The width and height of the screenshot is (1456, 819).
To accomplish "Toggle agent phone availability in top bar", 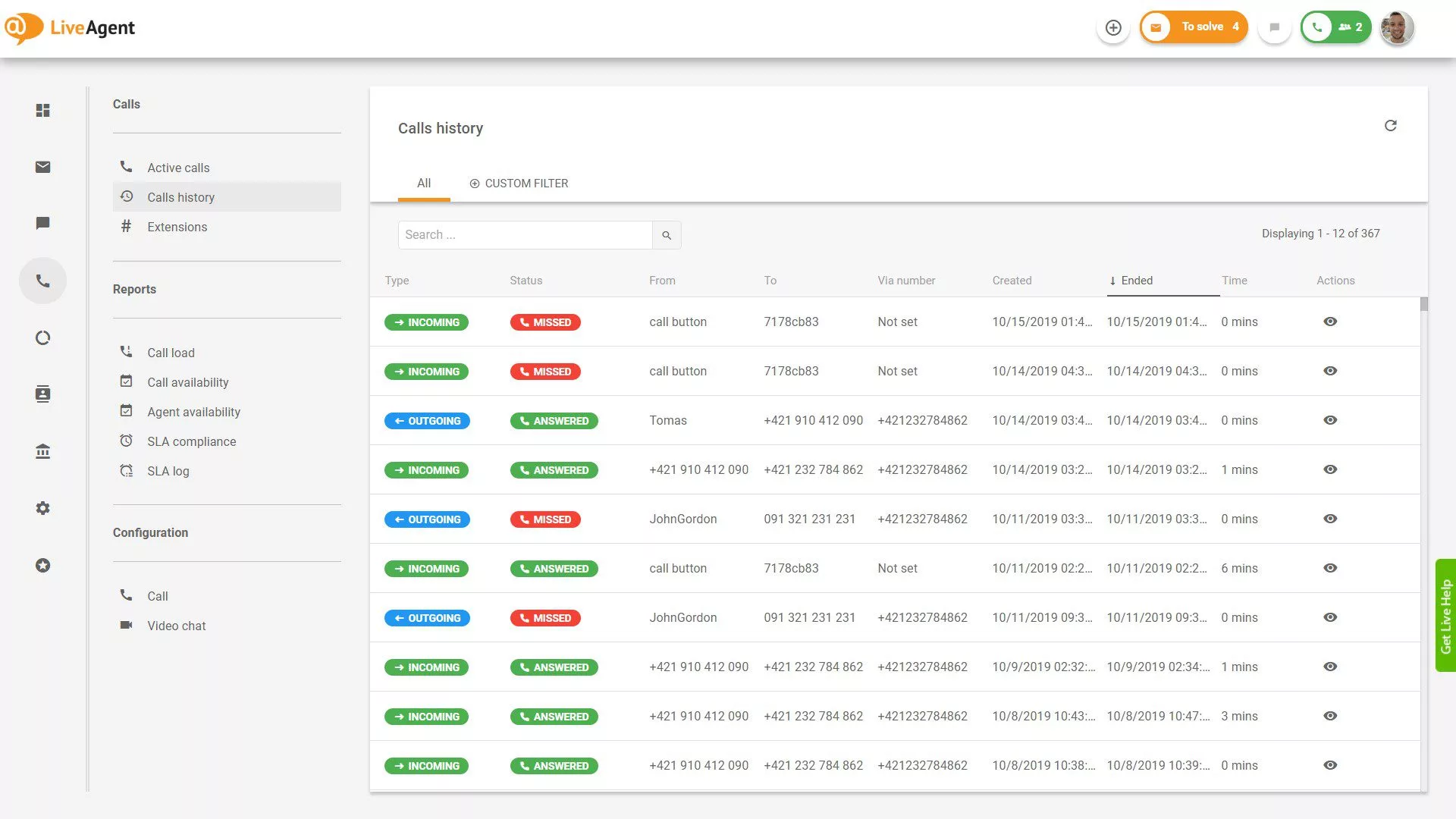I will pyautogui.click(x=1317, y=27).
